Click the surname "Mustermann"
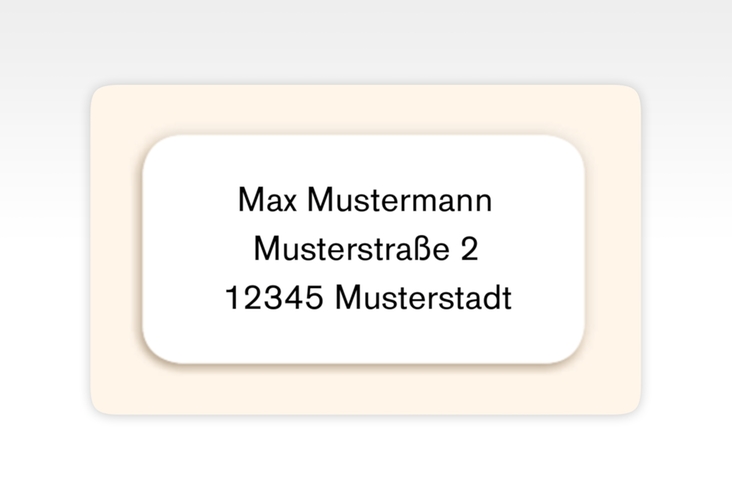This screenshot has width=732, height=500. (399, 200)
